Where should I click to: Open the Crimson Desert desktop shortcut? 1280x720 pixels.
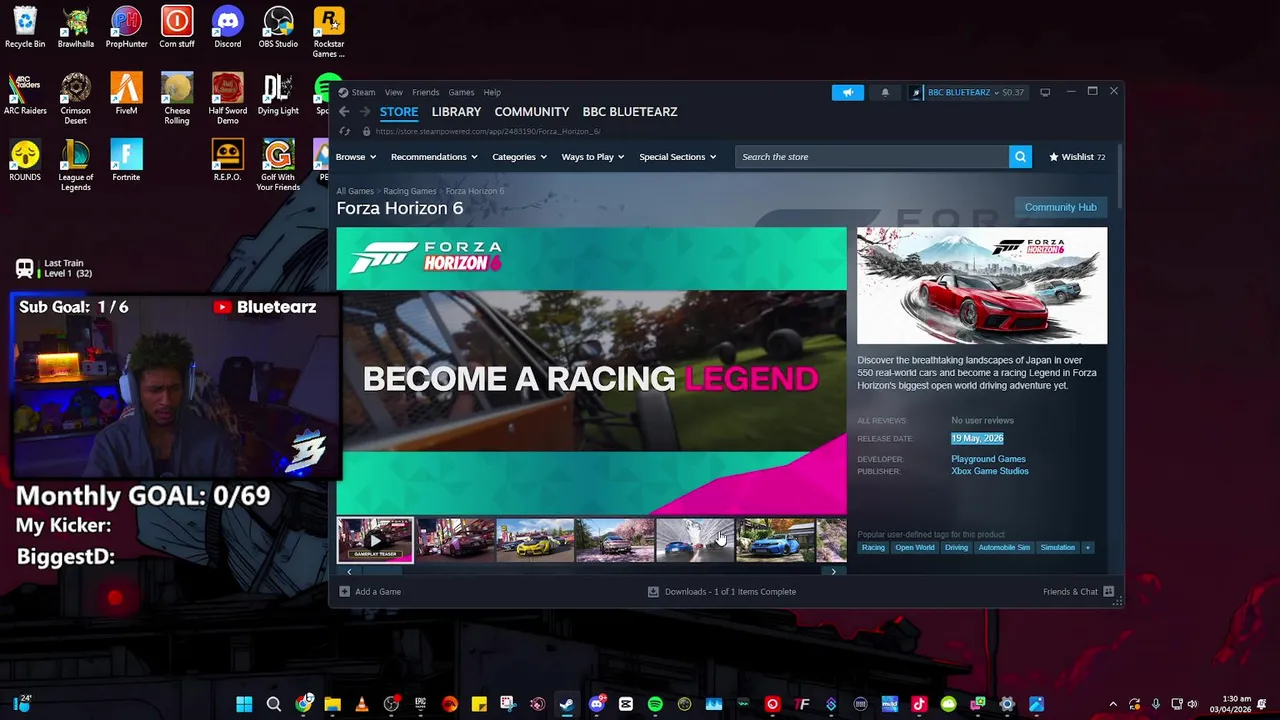click(x=76, y=99)
